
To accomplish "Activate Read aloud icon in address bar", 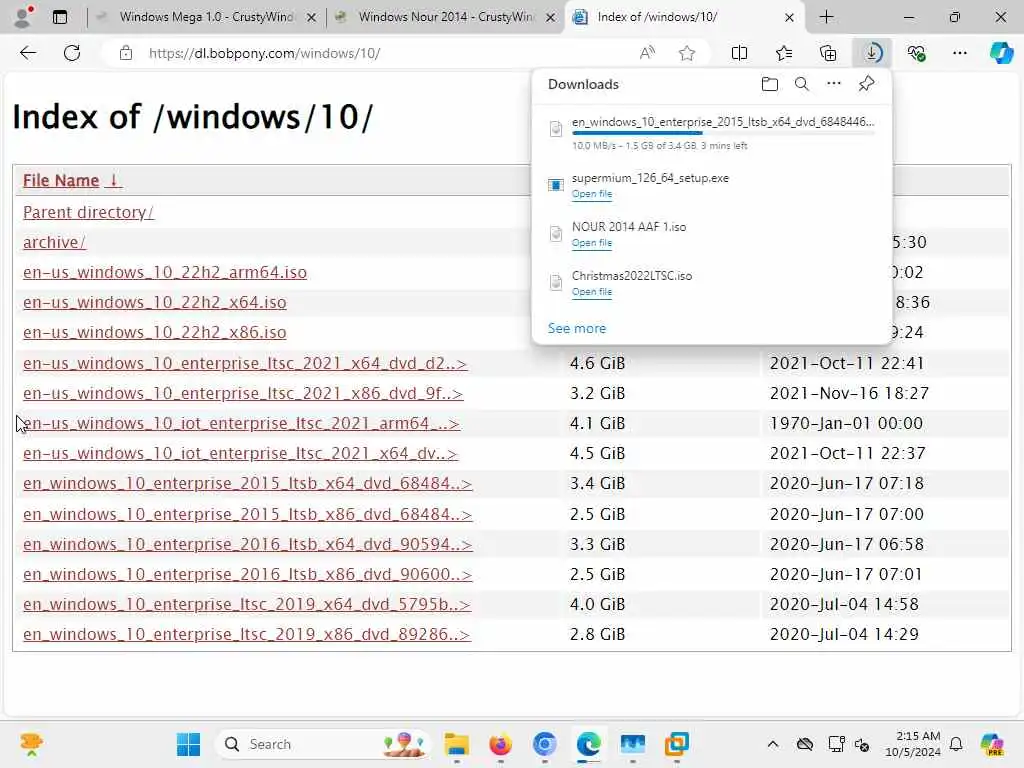I will (647, 53).
